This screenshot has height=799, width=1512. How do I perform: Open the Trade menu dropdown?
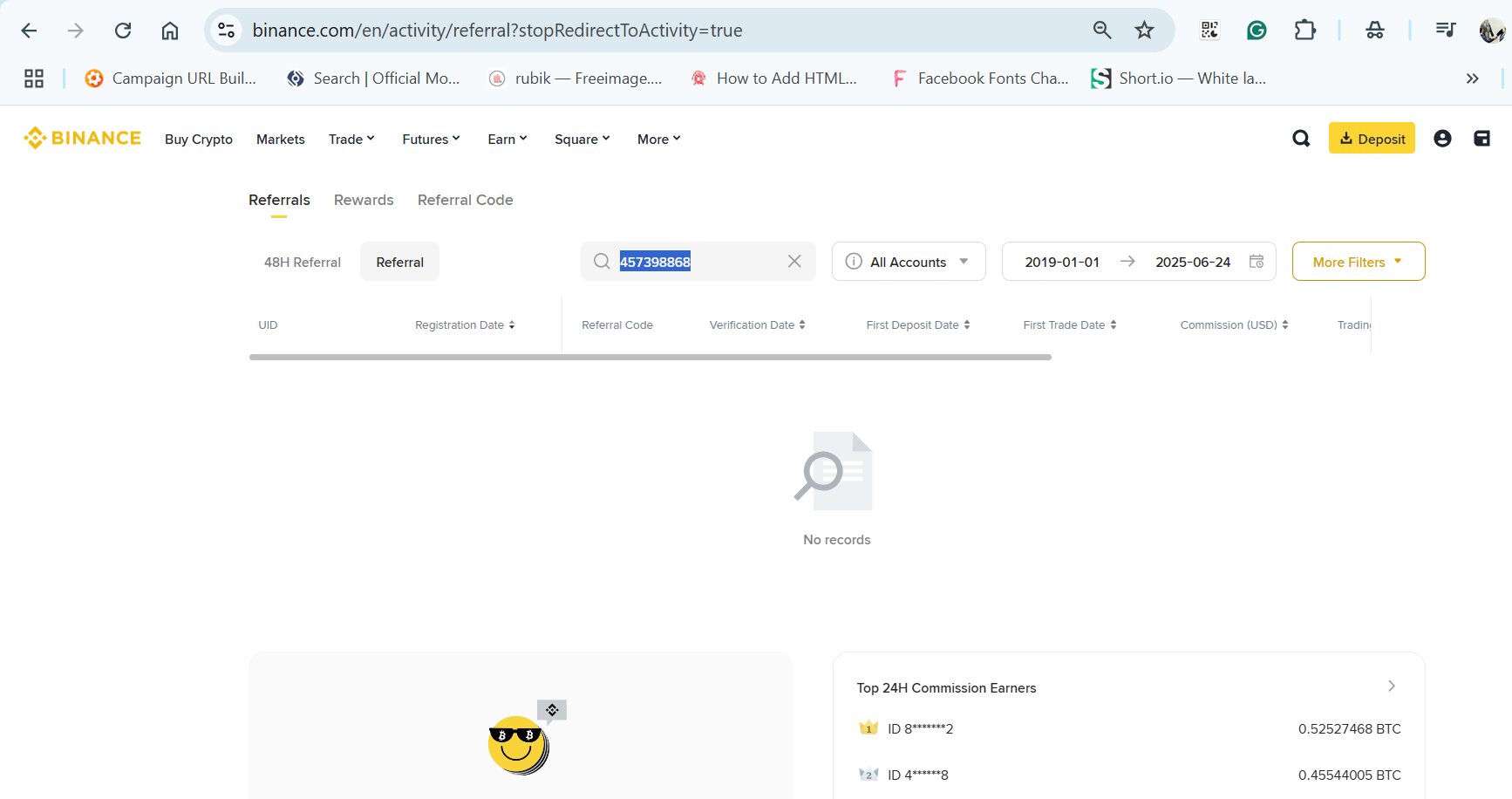pos(351,139)
